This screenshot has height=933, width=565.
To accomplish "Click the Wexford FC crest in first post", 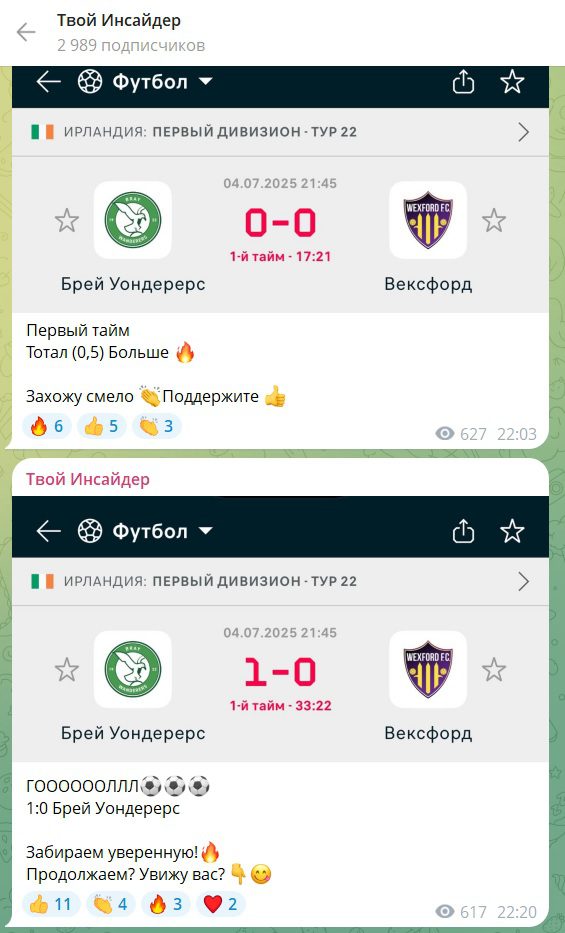I will pos(428,220).
